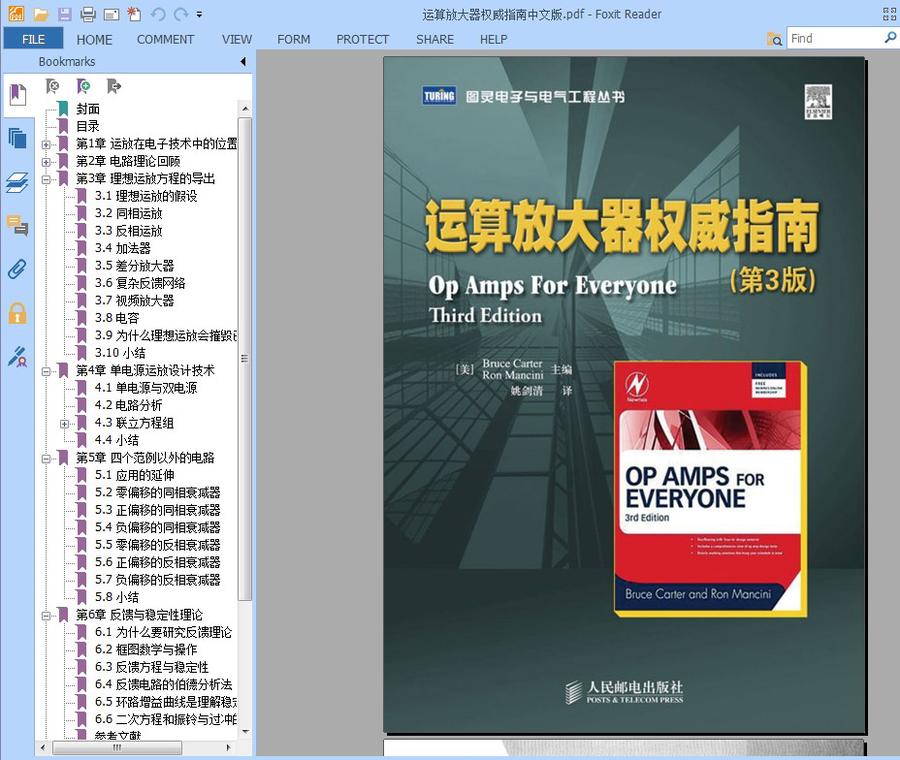Collapse the 第3章 bookmark node

[47, 178]
